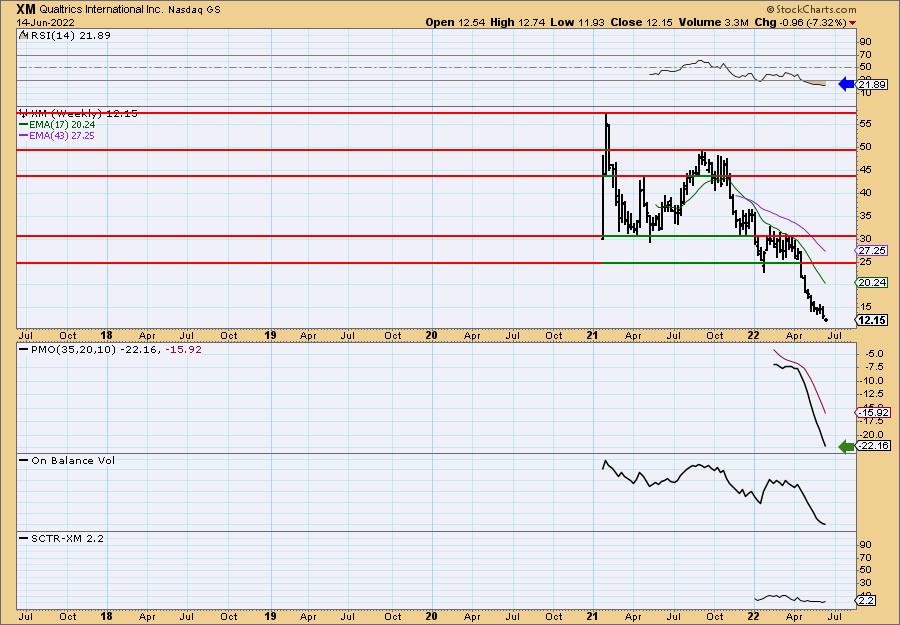Viewport: 900px width, 625px height.
Task: Click the blue arrow pointing at RSI value
Action: point(846,84)
